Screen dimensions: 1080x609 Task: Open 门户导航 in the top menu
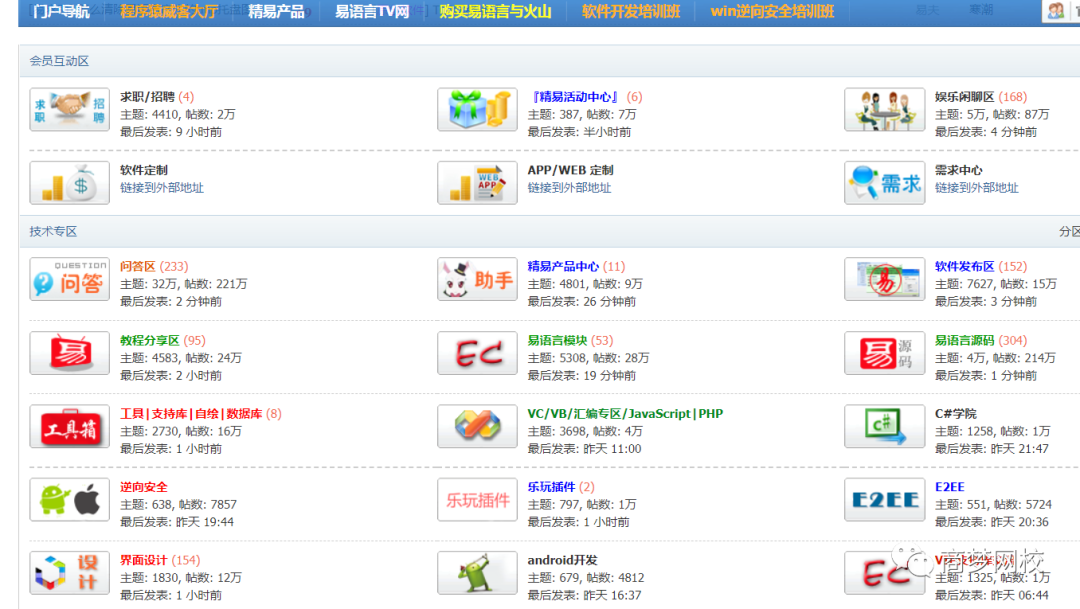61,12
